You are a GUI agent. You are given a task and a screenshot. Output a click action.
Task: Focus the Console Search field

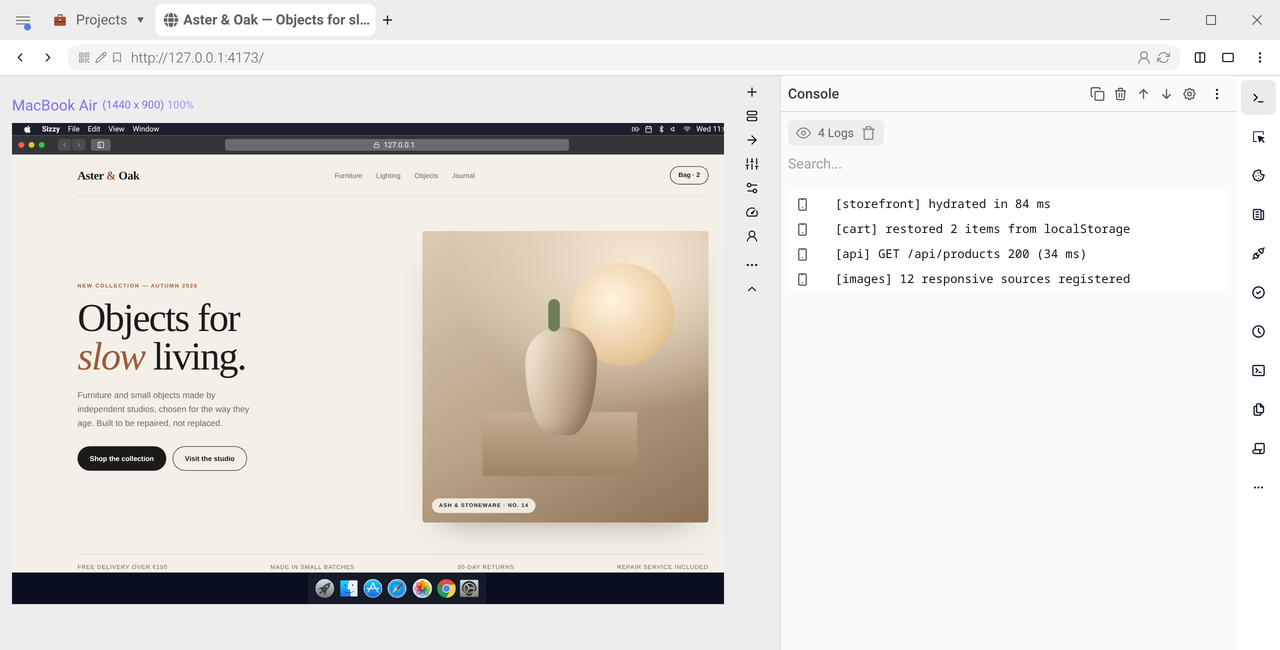coord(1008,164)
